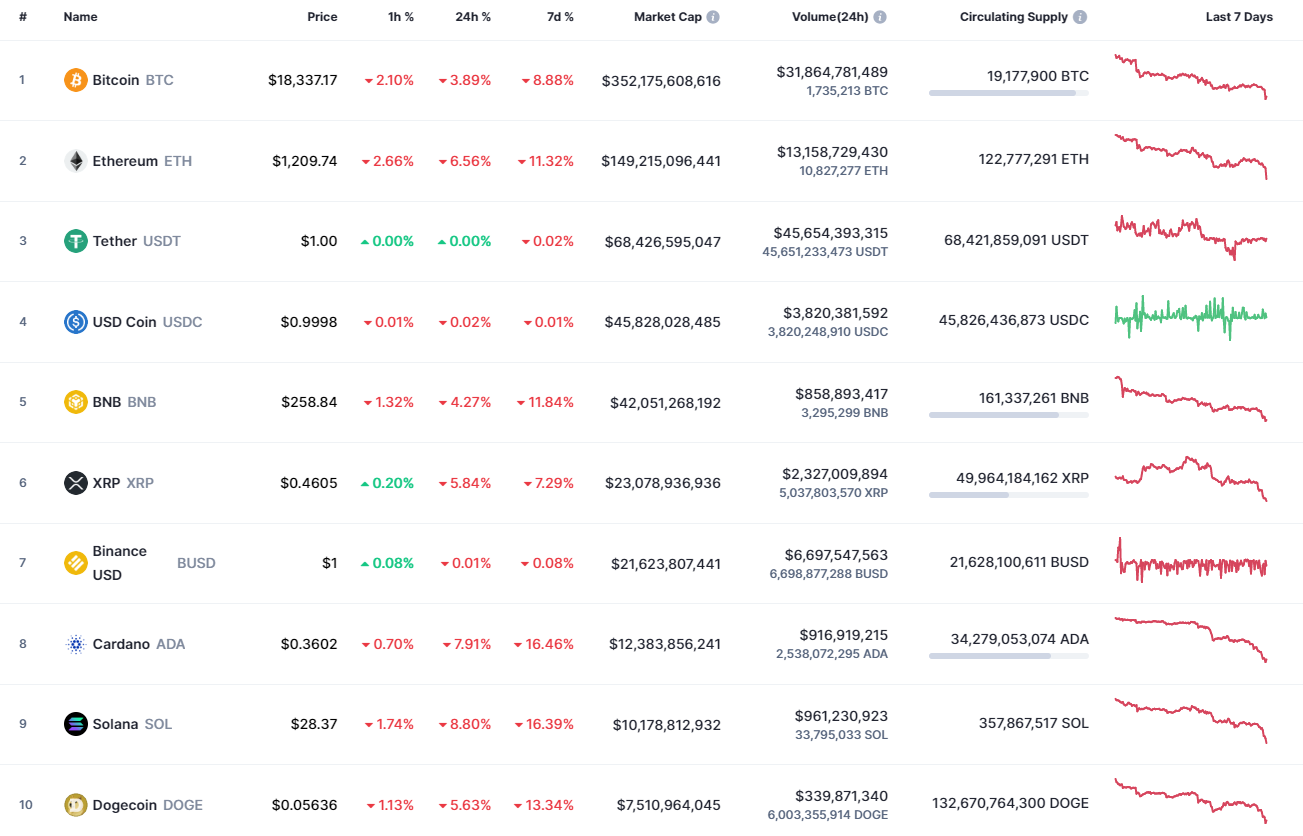Screen dimensions: 1303x836
Task: Open the Bitcoin coin name link
Action: pos(117,80)
